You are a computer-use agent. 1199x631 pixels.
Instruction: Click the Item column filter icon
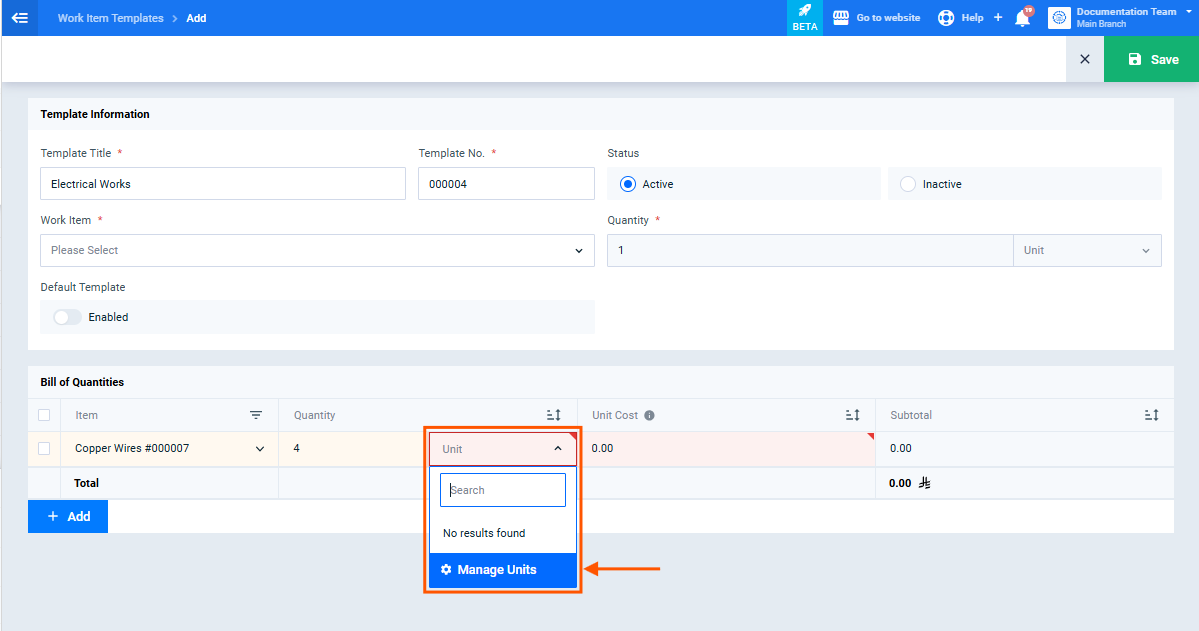255,415
